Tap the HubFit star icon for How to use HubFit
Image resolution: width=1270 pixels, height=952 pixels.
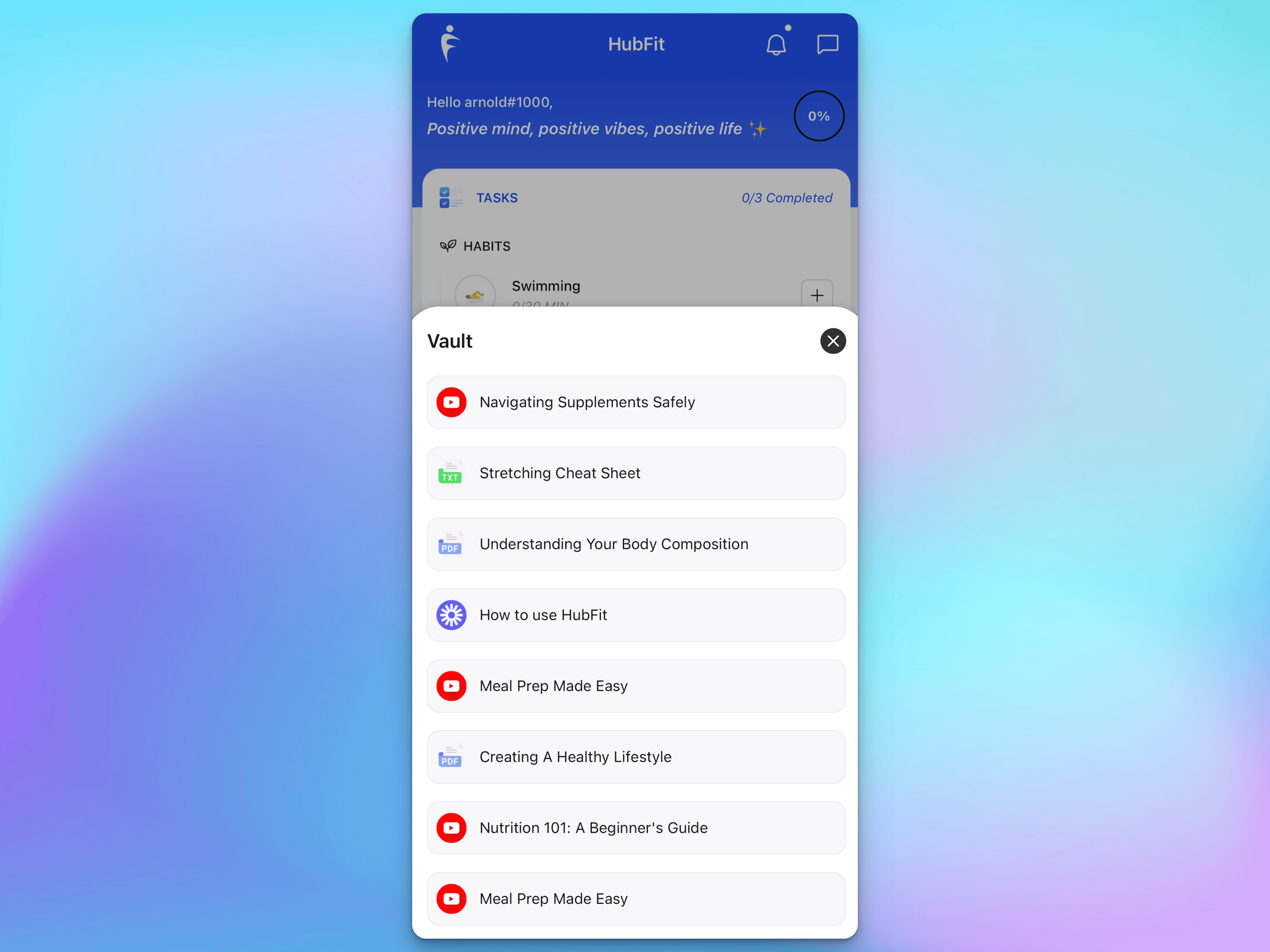(x=452, y=614)
